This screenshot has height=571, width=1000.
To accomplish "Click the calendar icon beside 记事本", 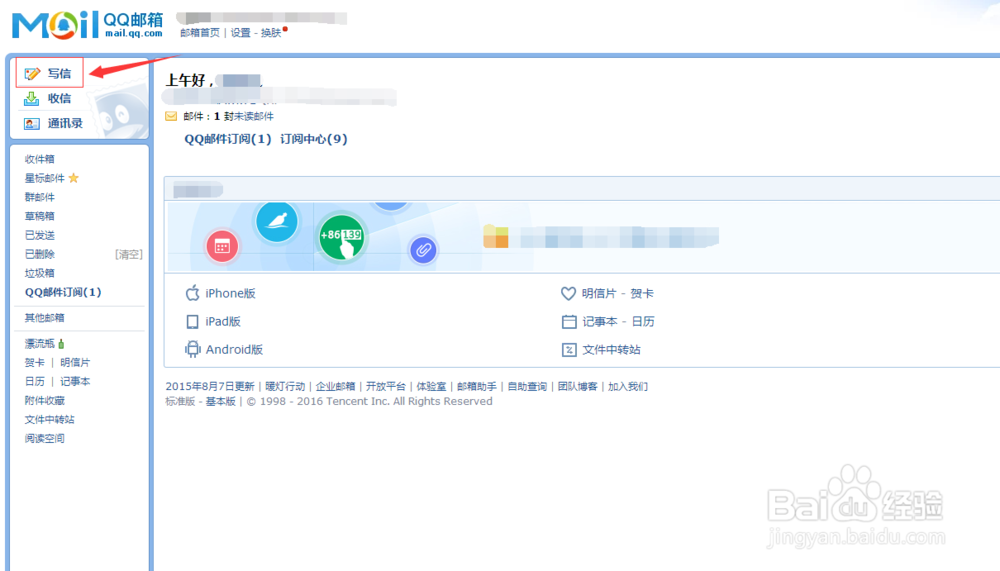I will (569, 322).
